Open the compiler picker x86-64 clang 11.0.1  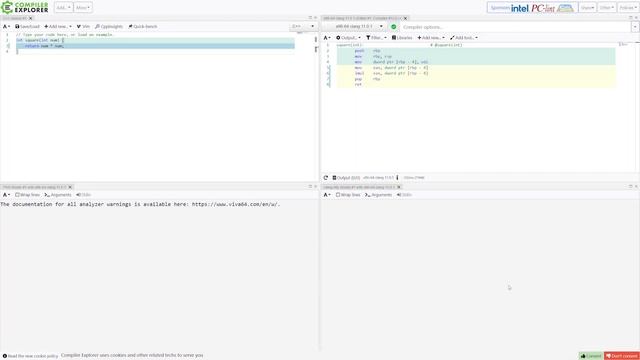tap(354, 27)
